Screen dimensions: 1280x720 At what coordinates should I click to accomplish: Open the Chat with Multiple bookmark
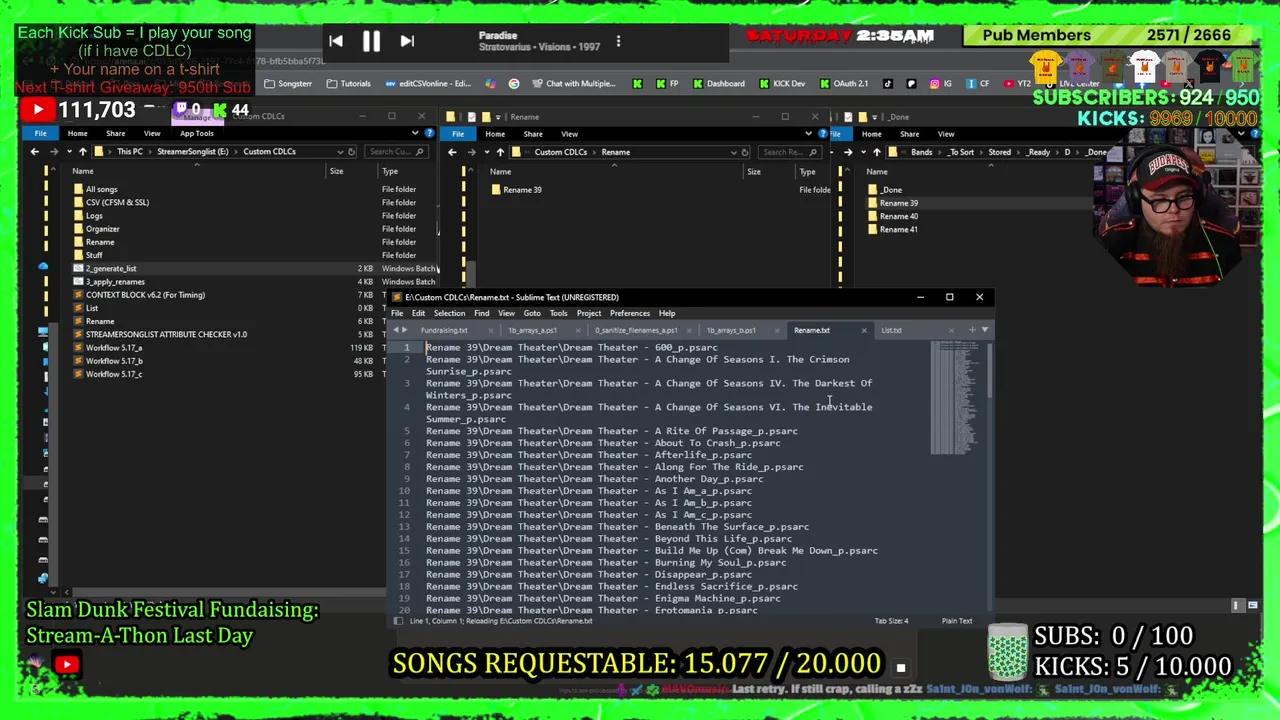click(576, 83)
